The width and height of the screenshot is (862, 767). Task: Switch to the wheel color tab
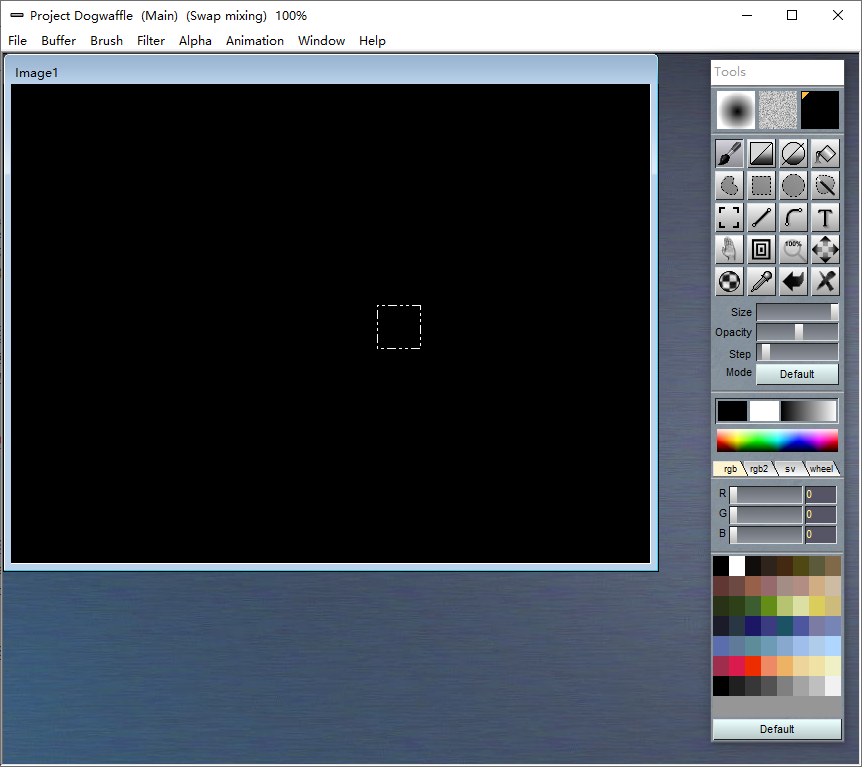pyautogui.click(x=821, y=468)
